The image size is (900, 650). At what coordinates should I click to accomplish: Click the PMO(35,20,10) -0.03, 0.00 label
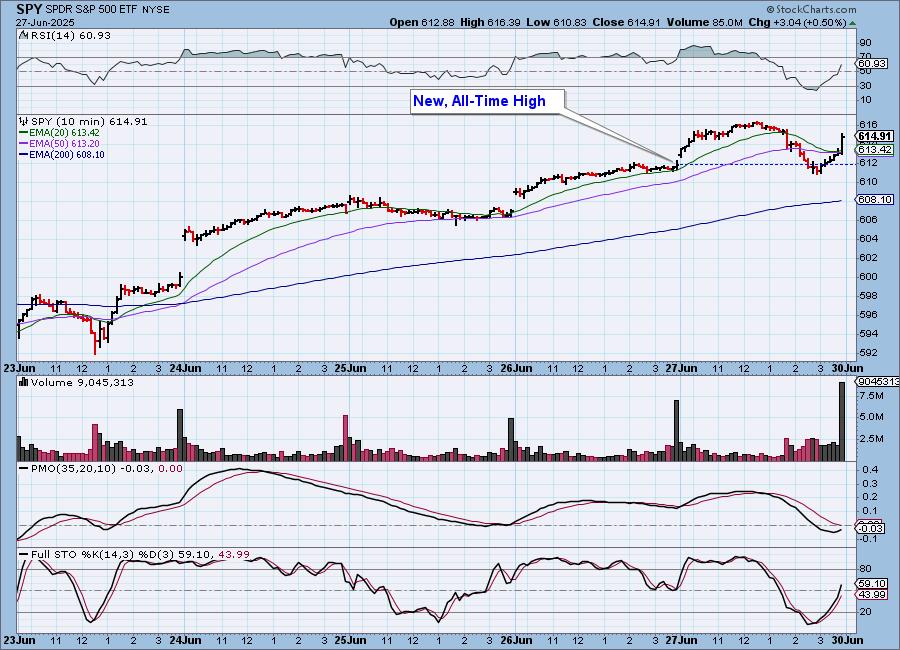click(107, 469)
